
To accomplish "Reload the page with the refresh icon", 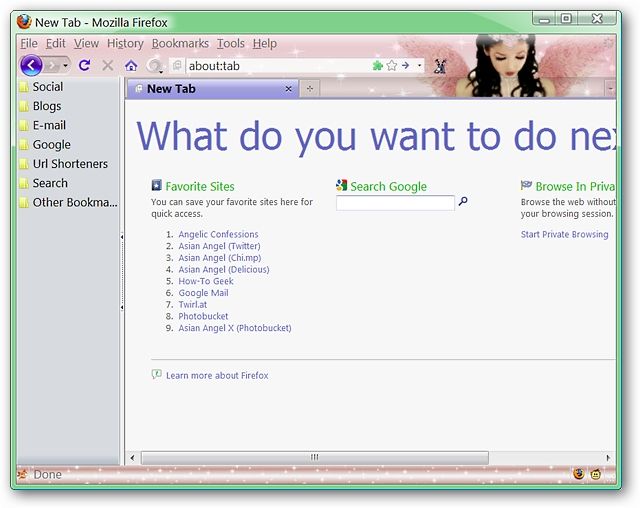I will point(84,65).
